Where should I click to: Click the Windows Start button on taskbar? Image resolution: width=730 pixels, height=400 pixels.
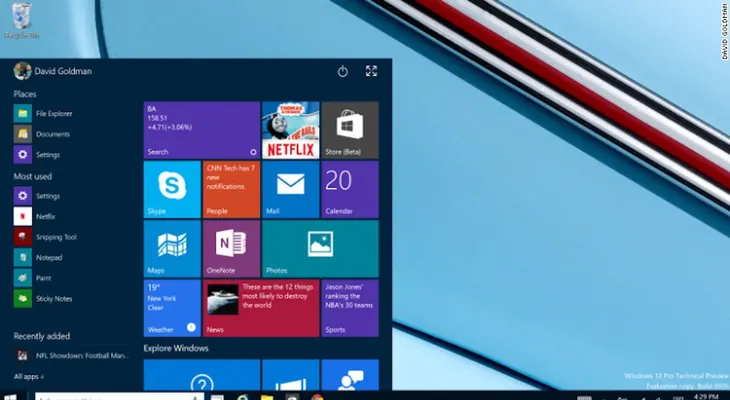10,397
